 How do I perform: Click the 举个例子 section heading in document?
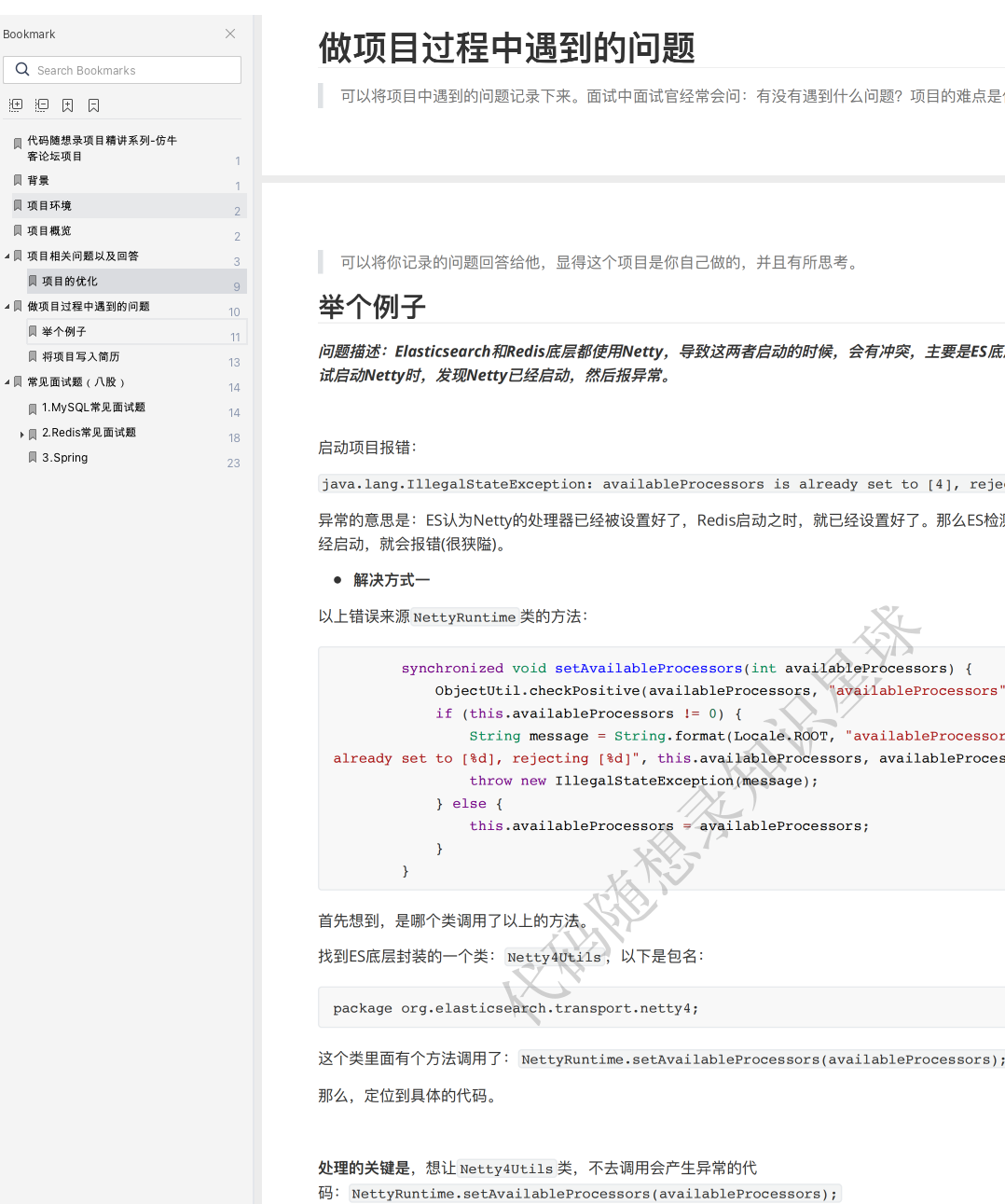coord(372,306)
